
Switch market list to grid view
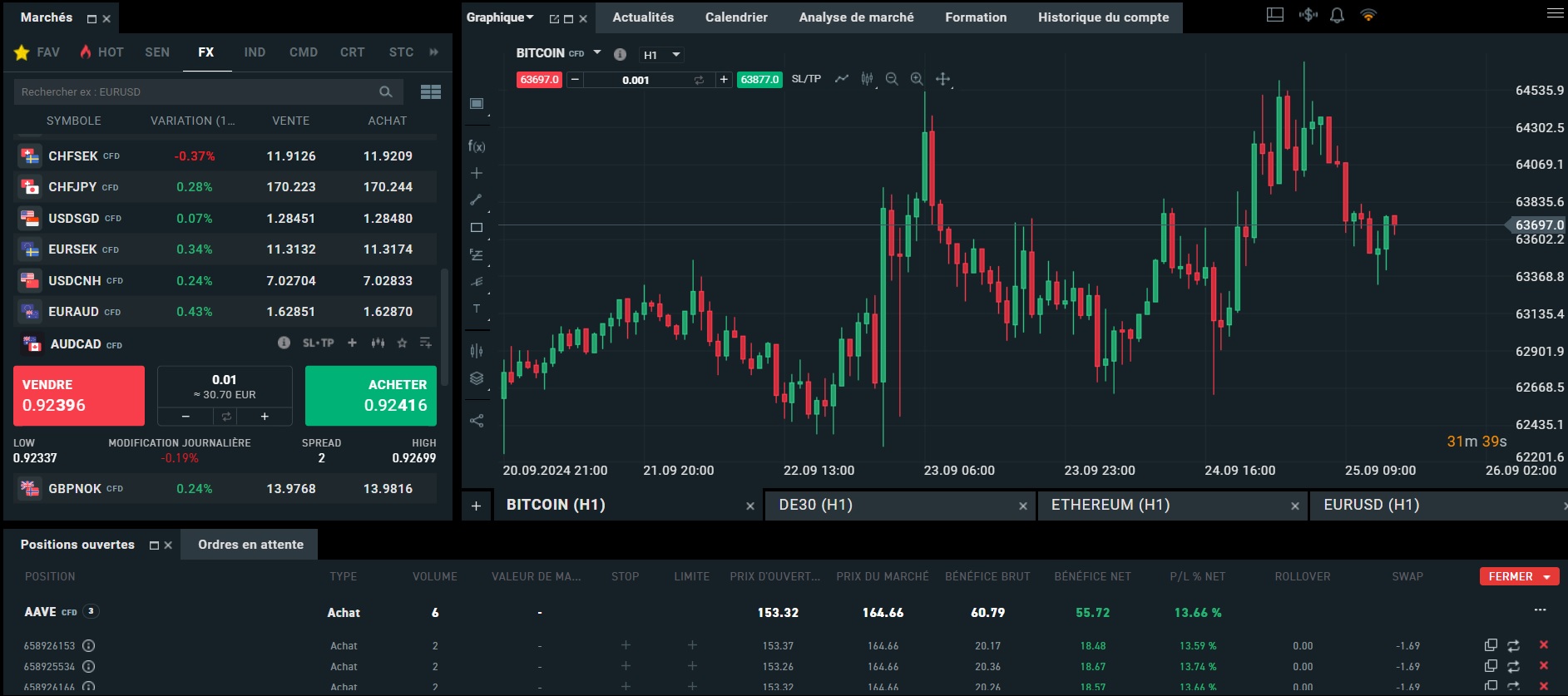pos(431,91)
